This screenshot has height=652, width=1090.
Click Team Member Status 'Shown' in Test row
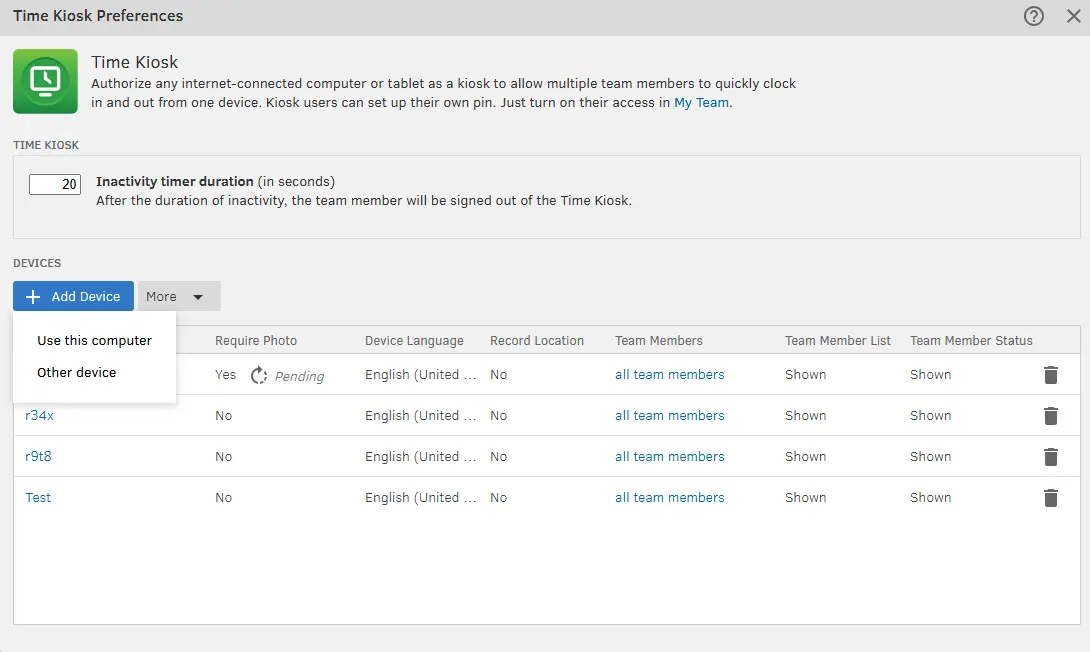930,498
